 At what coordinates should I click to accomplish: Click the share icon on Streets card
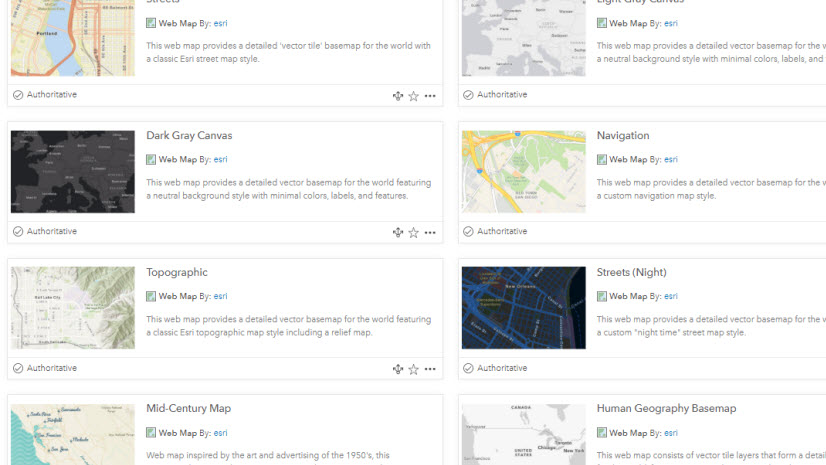[398, 96]
